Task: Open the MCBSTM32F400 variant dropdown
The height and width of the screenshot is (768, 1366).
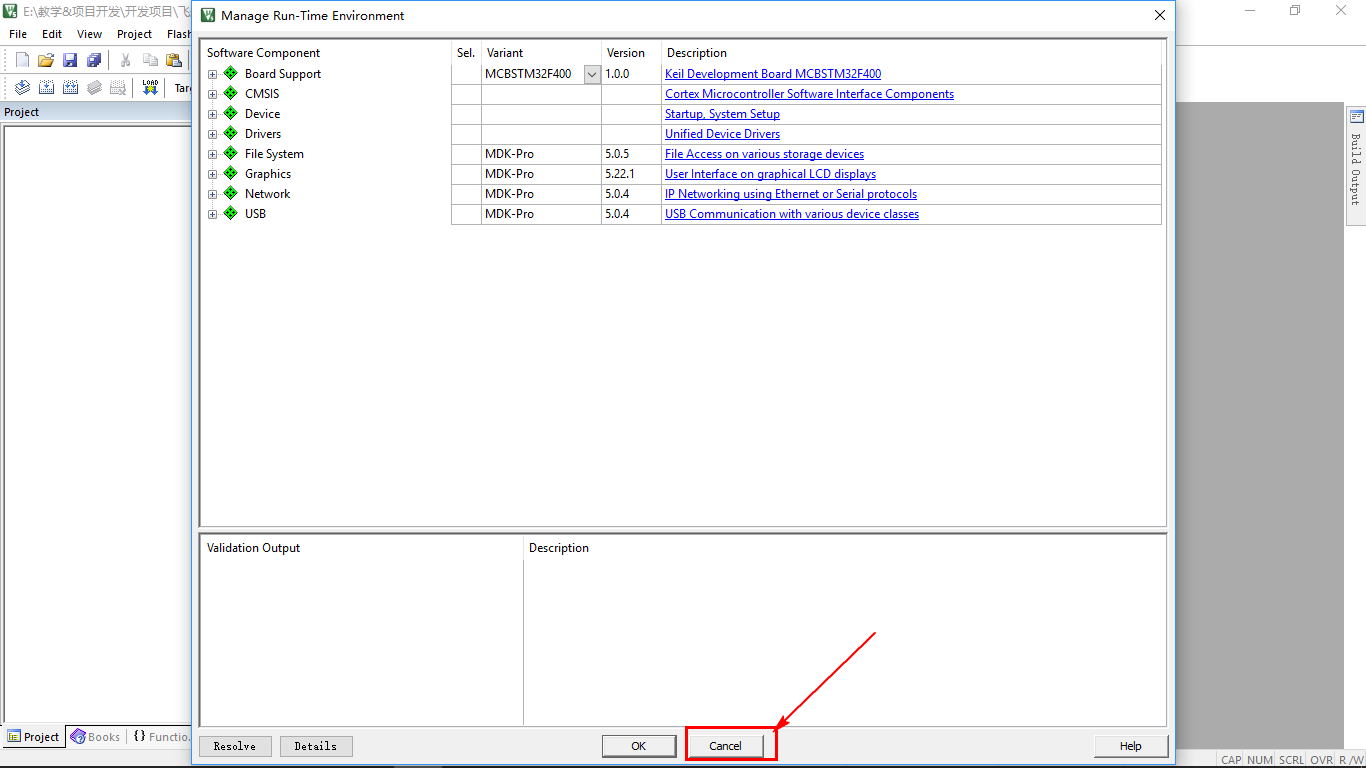Action: pos(592,74)
